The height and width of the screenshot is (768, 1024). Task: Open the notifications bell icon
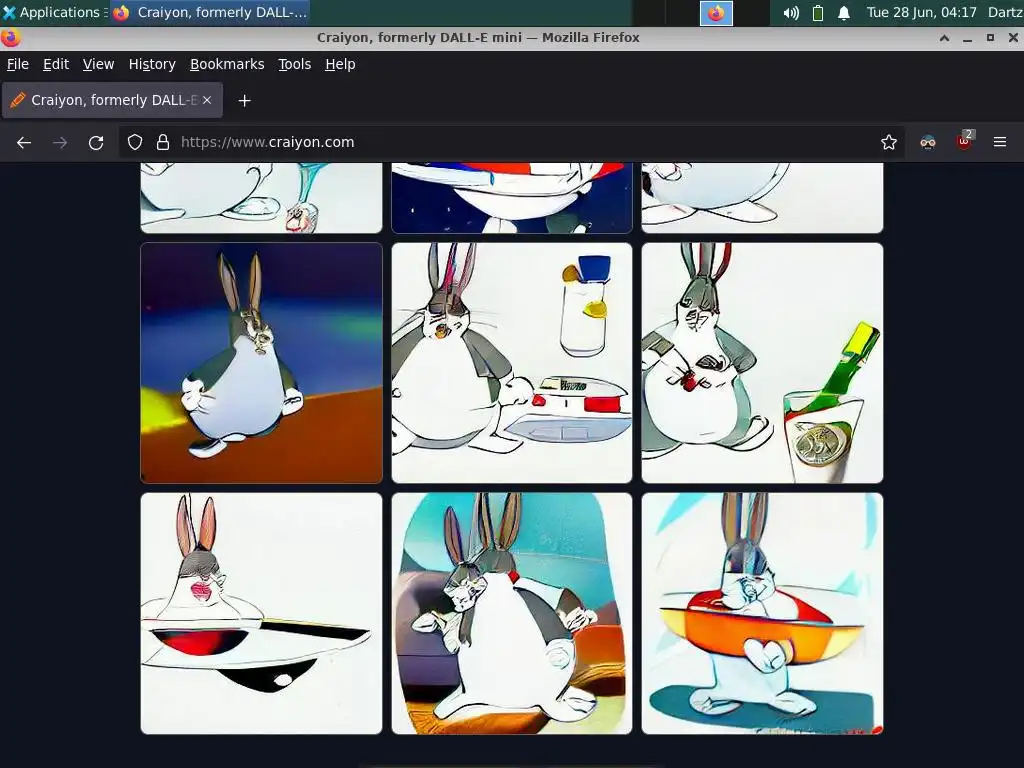(844, 13)
